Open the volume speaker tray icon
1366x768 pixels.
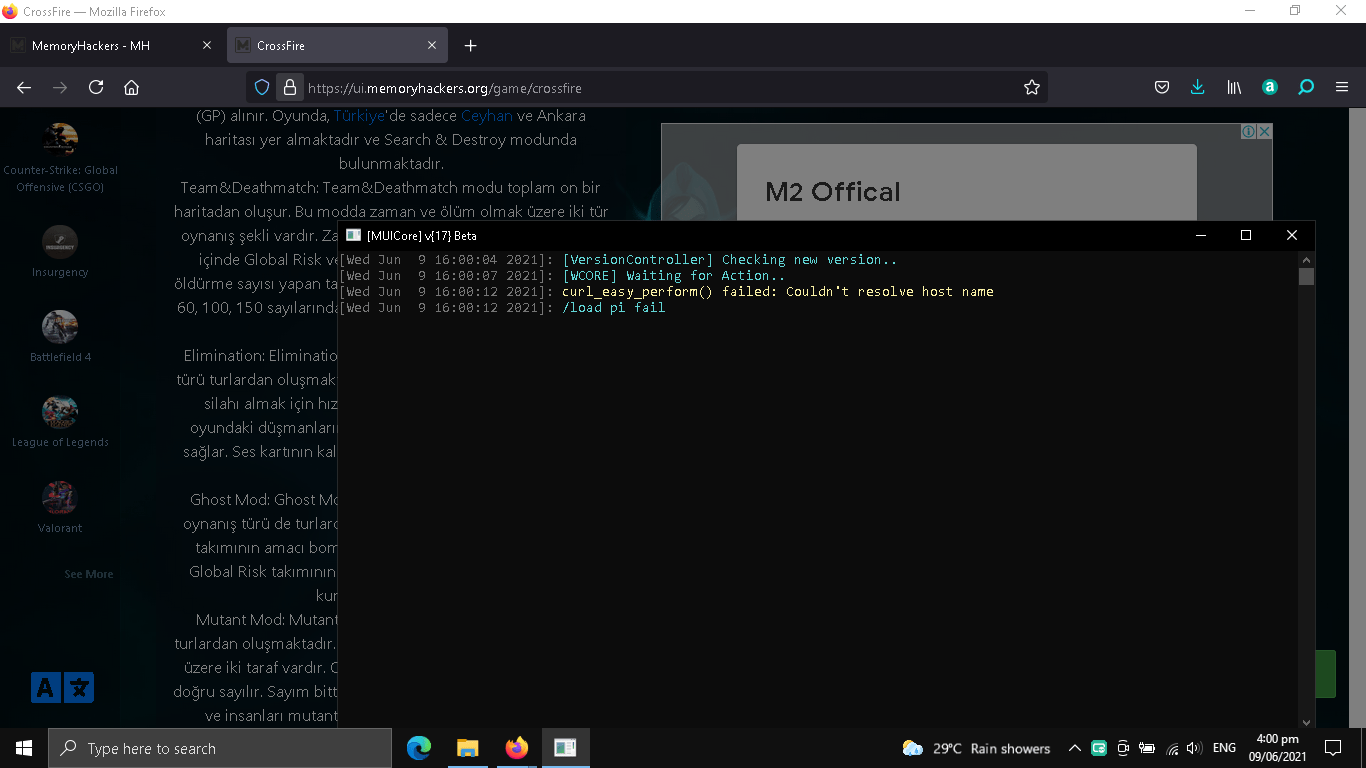pos(1193,748)
